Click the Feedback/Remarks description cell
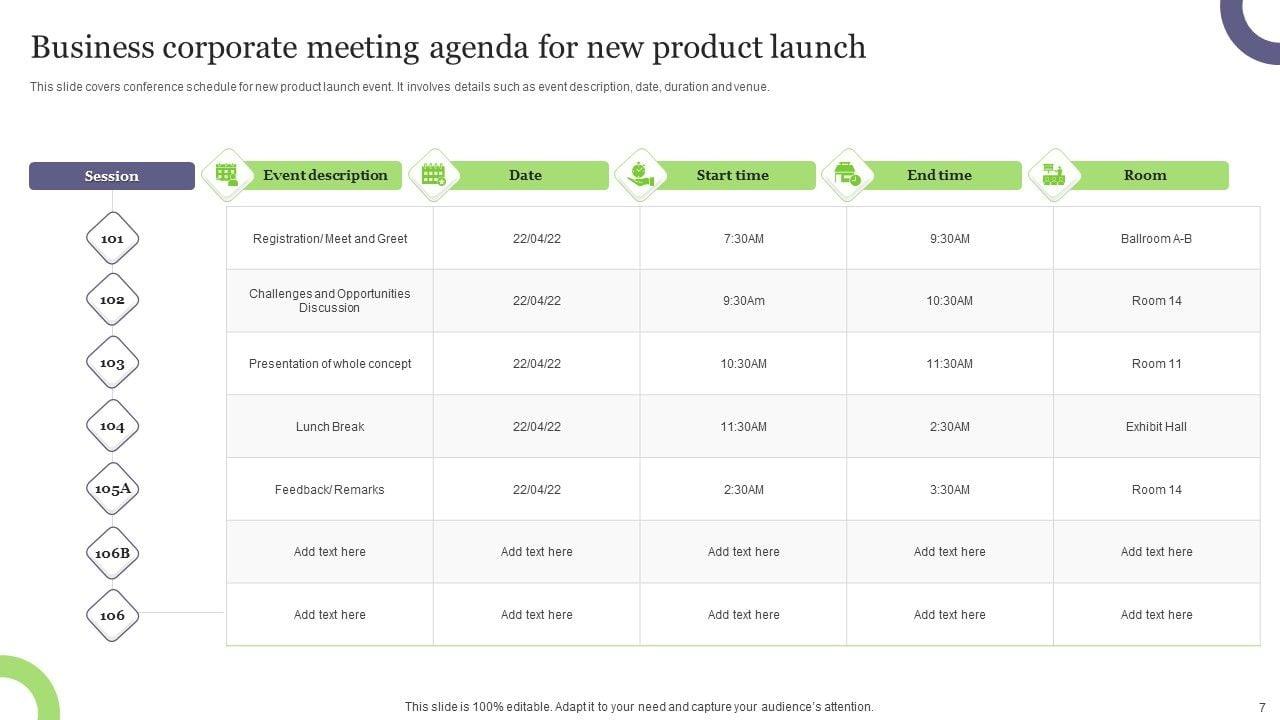Screen dimensions: 1280x720 coord(330,490)
